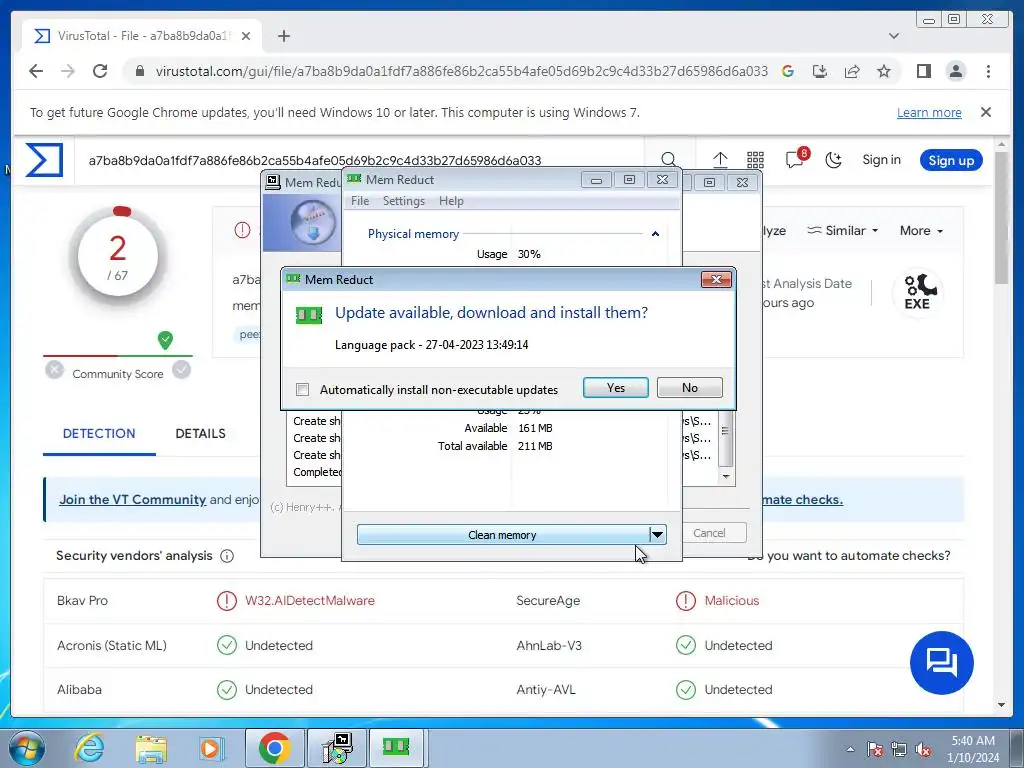Close the Mem Reduct update dialog
The width and height of the screenshot is (1024, 768).
click(716, 280)
